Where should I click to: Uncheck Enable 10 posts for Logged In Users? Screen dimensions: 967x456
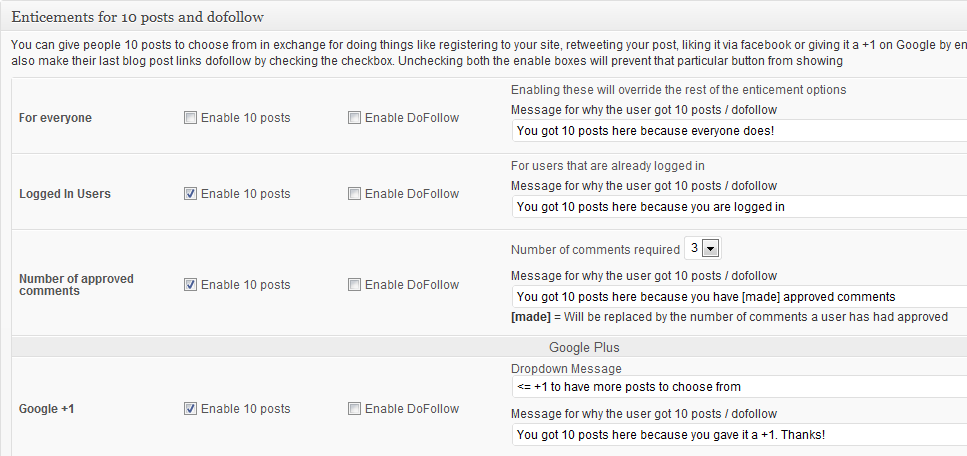tap(191, 194)
